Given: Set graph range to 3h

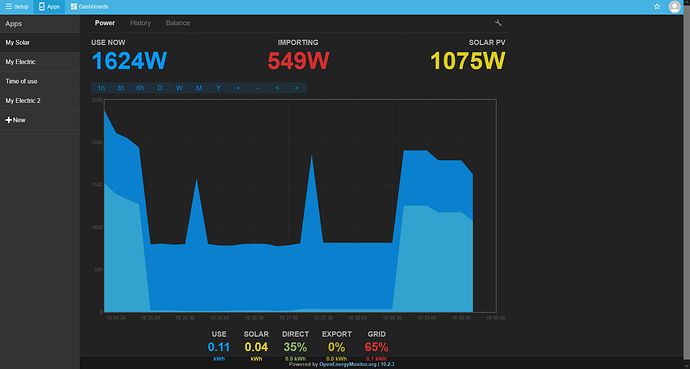Looking at the screenshot, I should [x=121, y=88].
